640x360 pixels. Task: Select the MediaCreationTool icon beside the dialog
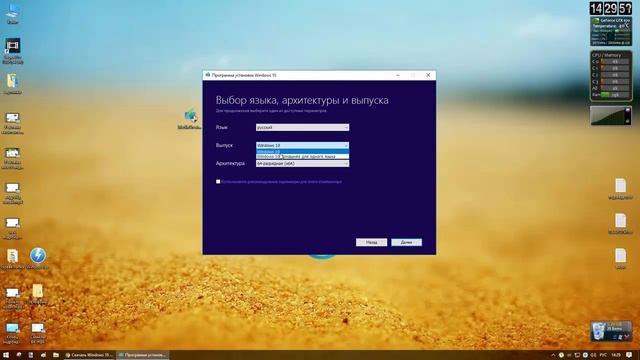pos(190,119)
